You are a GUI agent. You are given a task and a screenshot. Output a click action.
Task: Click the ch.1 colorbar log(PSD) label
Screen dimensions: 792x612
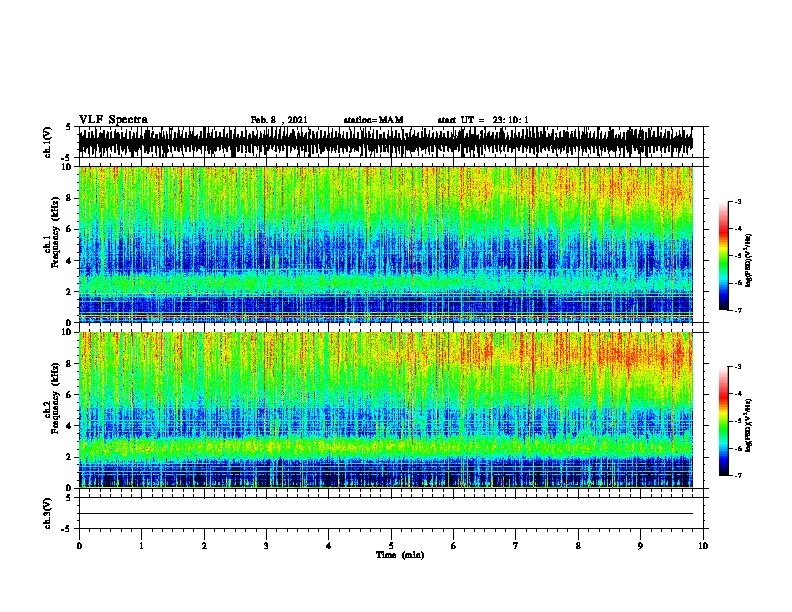[749, 260]
